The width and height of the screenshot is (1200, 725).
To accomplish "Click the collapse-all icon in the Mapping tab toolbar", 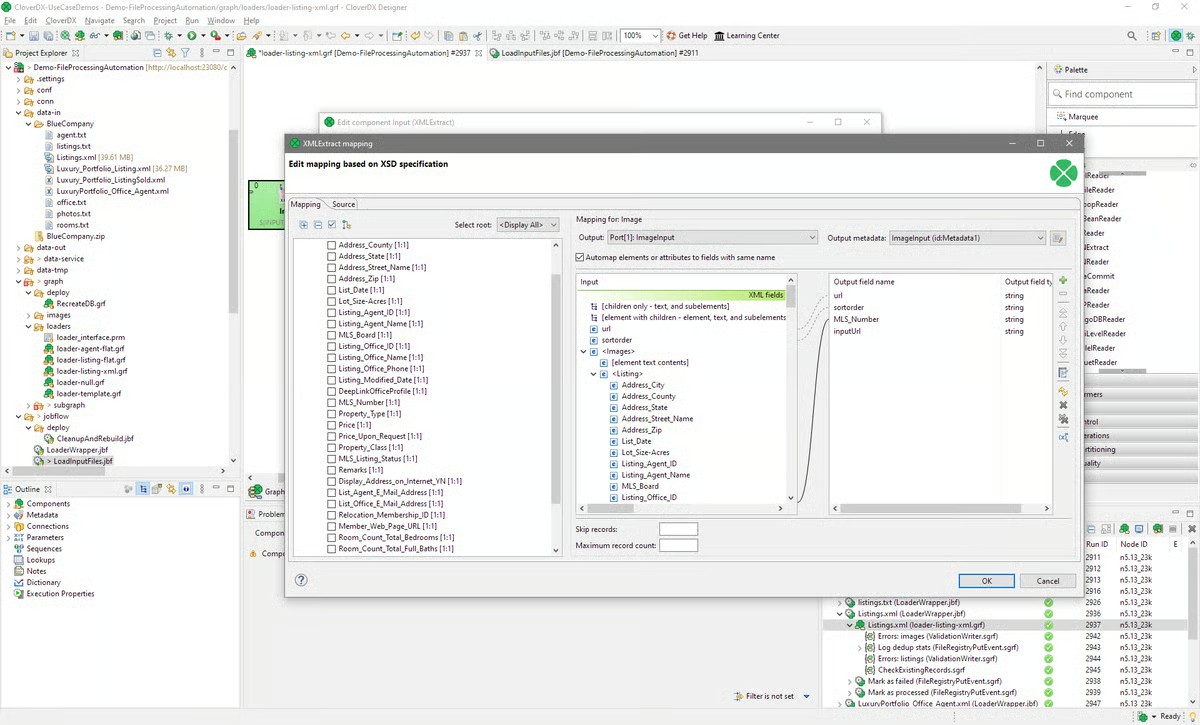I will pos(318,225).
